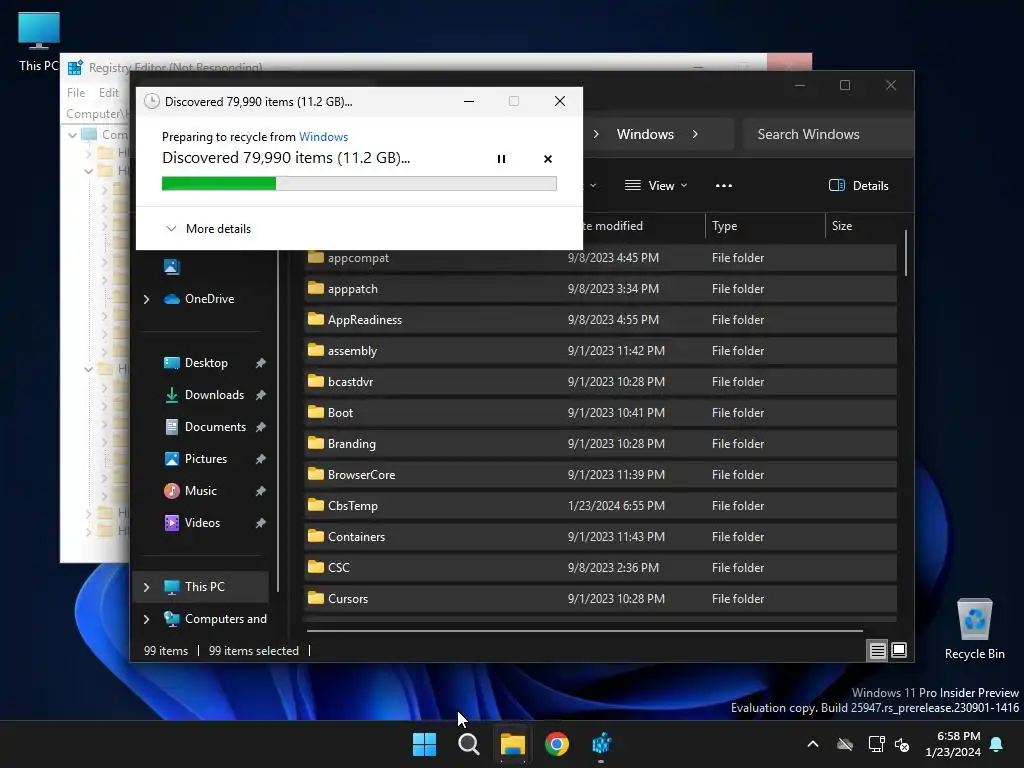Open File menu in Registry Editor

coord(76,93)
